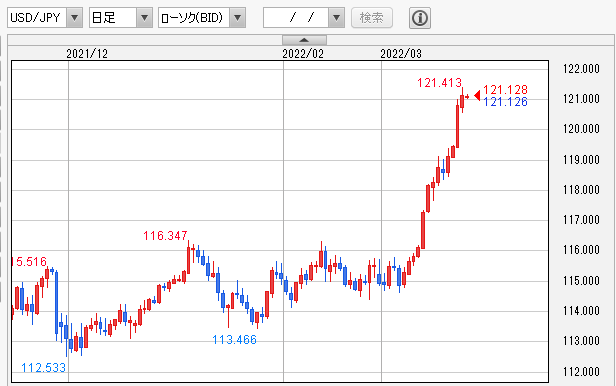Click the 113.000 price axis label

click(581, 341)
